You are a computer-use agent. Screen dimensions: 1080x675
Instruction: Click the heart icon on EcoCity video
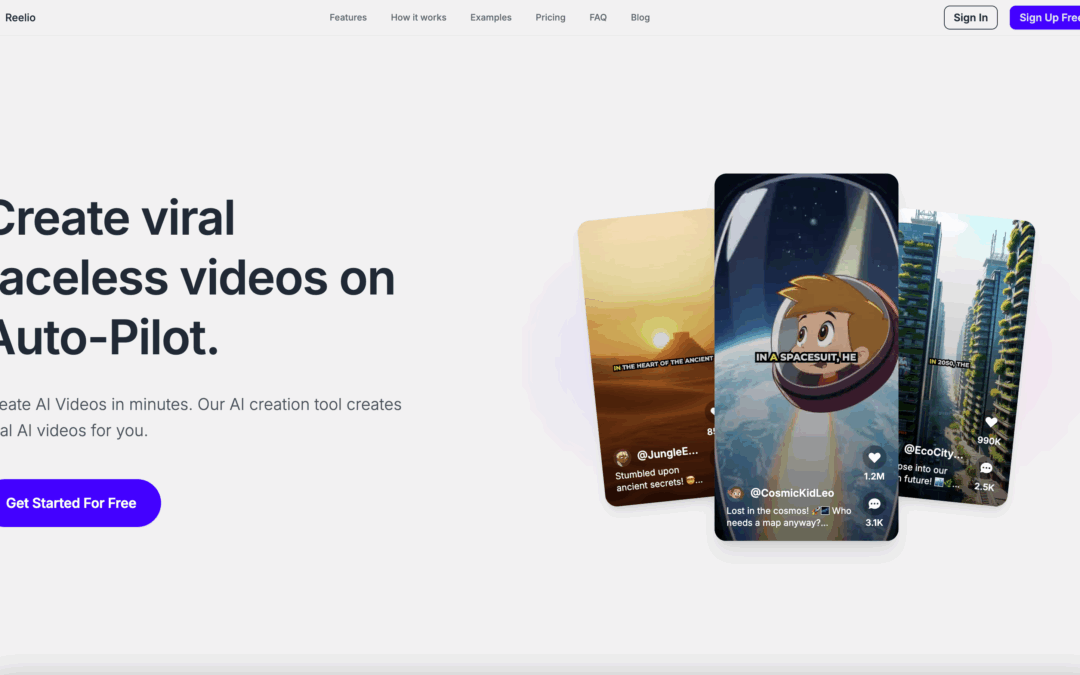click(x=990, y=422)
